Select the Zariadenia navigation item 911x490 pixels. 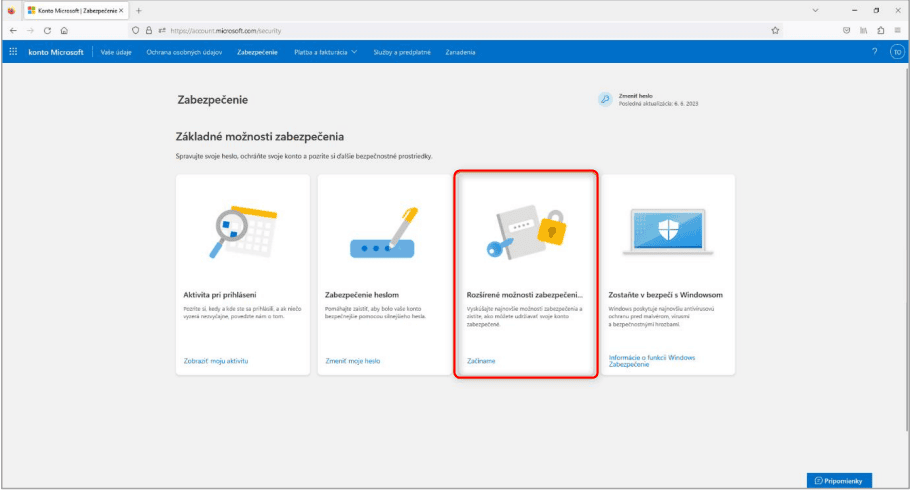click(x=459, y=51)
